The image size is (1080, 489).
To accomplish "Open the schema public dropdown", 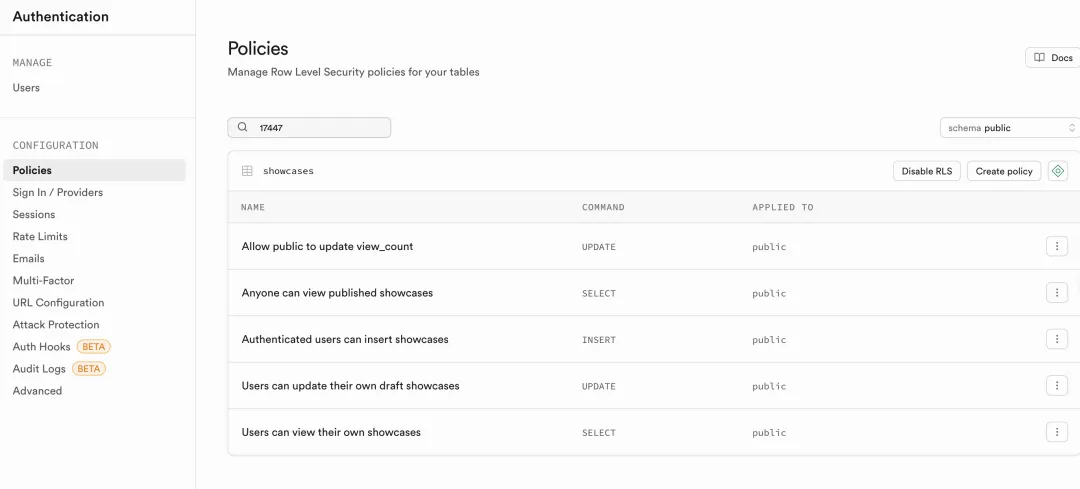I will 1009,128.
